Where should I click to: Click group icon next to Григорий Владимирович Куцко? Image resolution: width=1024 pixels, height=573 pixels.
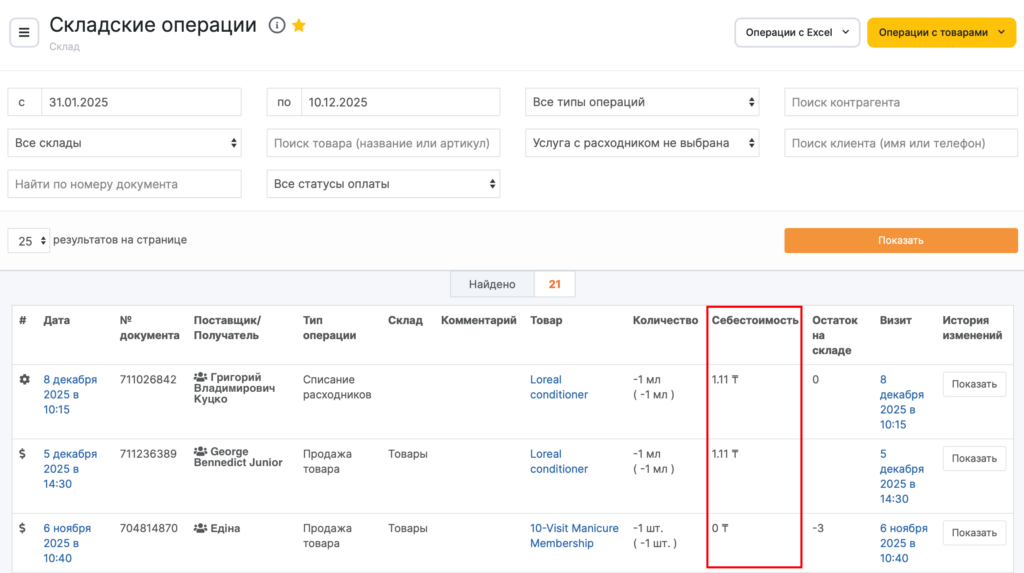click(200, 380)
